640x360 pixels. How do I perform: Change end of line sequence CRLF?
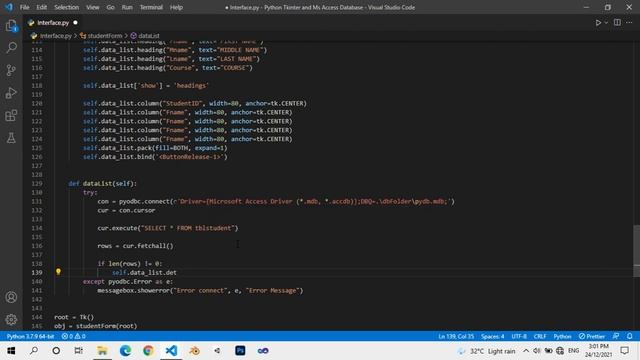[540, 336]
